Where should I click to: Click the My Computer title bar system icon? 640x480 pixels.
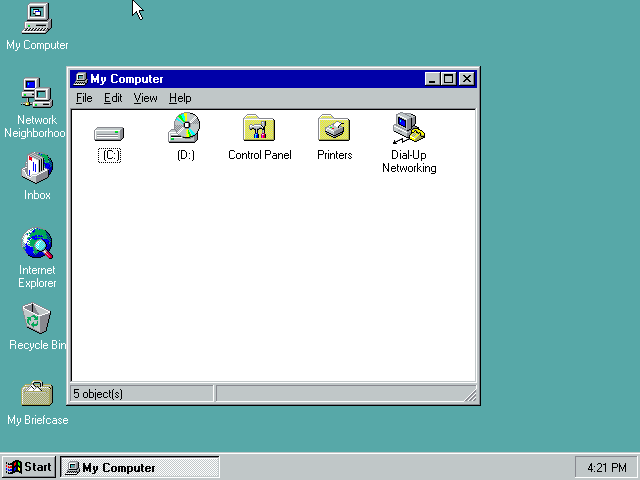(80, 79)
